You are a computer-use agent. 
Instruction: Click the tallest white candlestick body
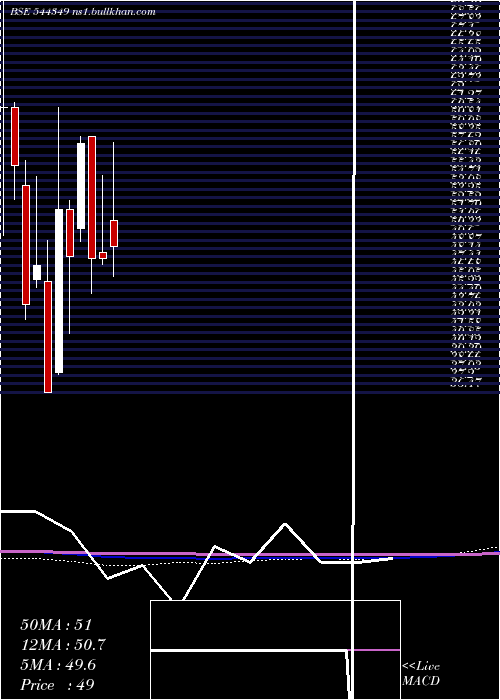(x=59, y=291)
